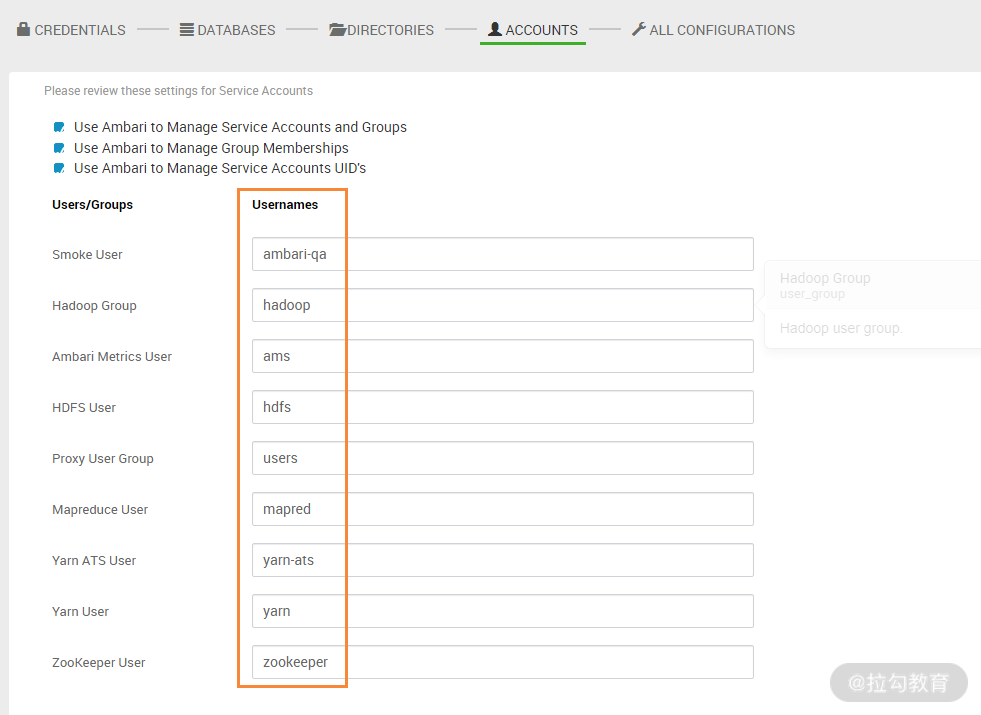
Task: Edit the Yarn User field yarn
Action: [x=503, y=611]
